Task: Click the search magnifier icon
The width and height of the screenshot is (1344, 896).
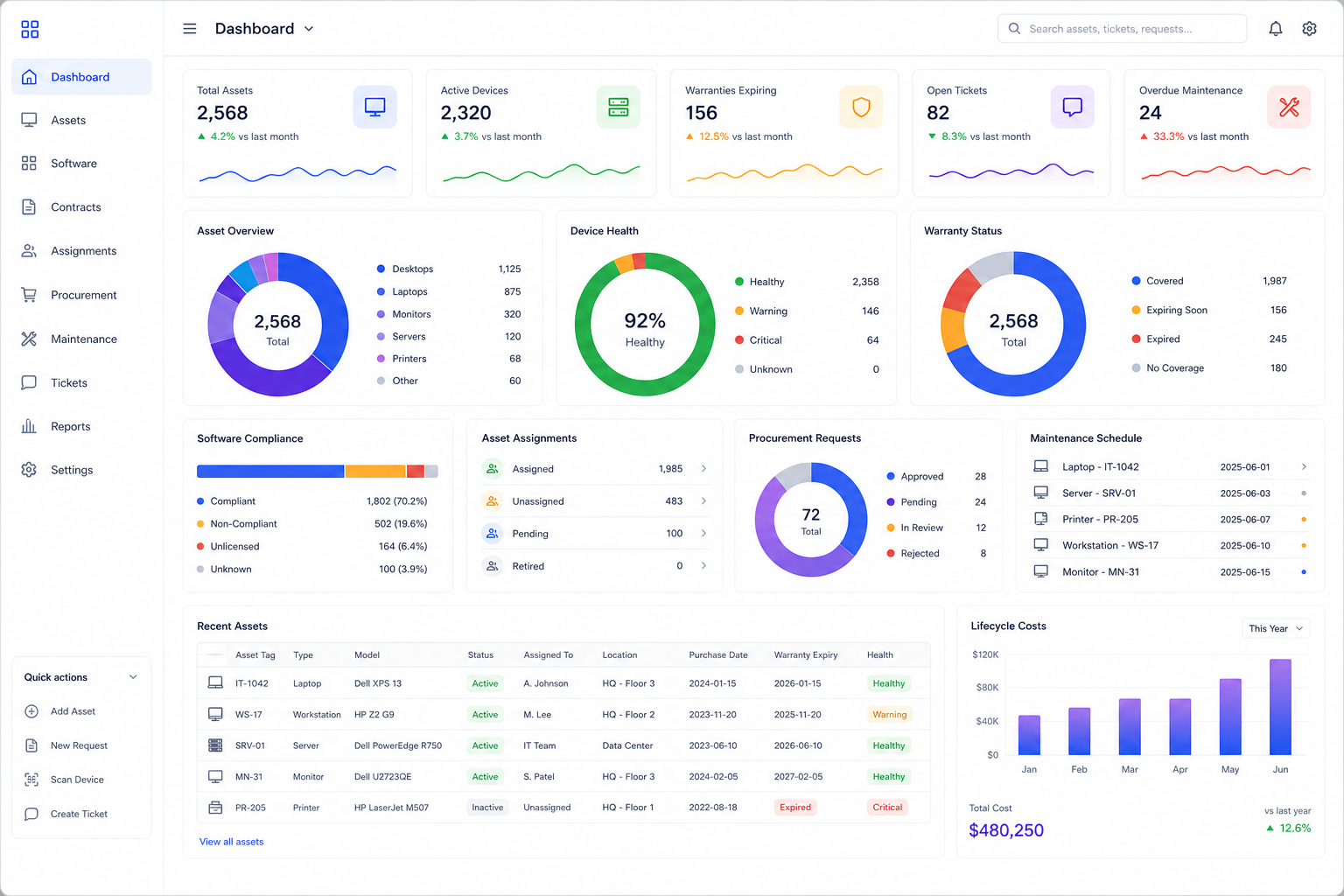Action: click(1014, 29)
